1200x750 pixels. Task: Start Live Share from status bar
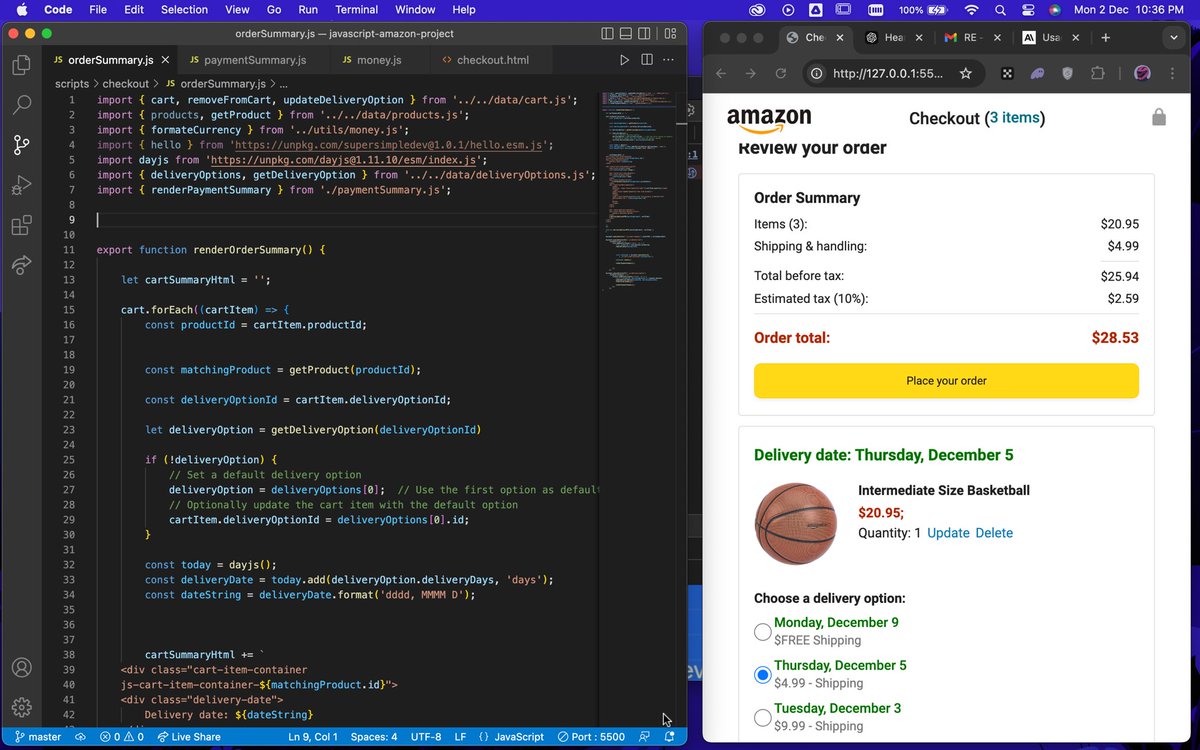point(188,737)
